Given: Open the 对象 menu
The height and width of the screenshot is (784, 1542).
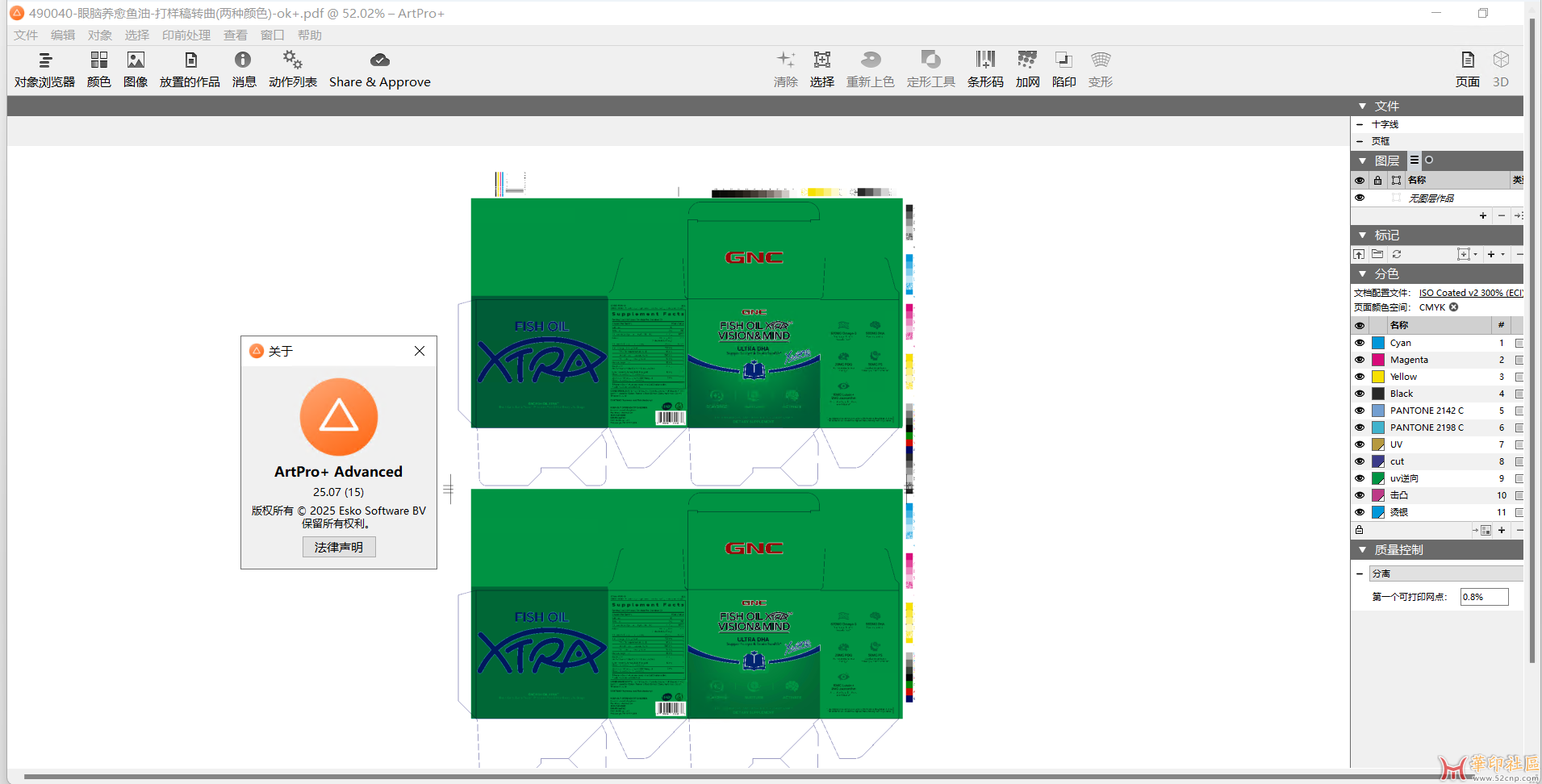Looking at the screenshot, I should pyautogui.click(x=100, y=35).
